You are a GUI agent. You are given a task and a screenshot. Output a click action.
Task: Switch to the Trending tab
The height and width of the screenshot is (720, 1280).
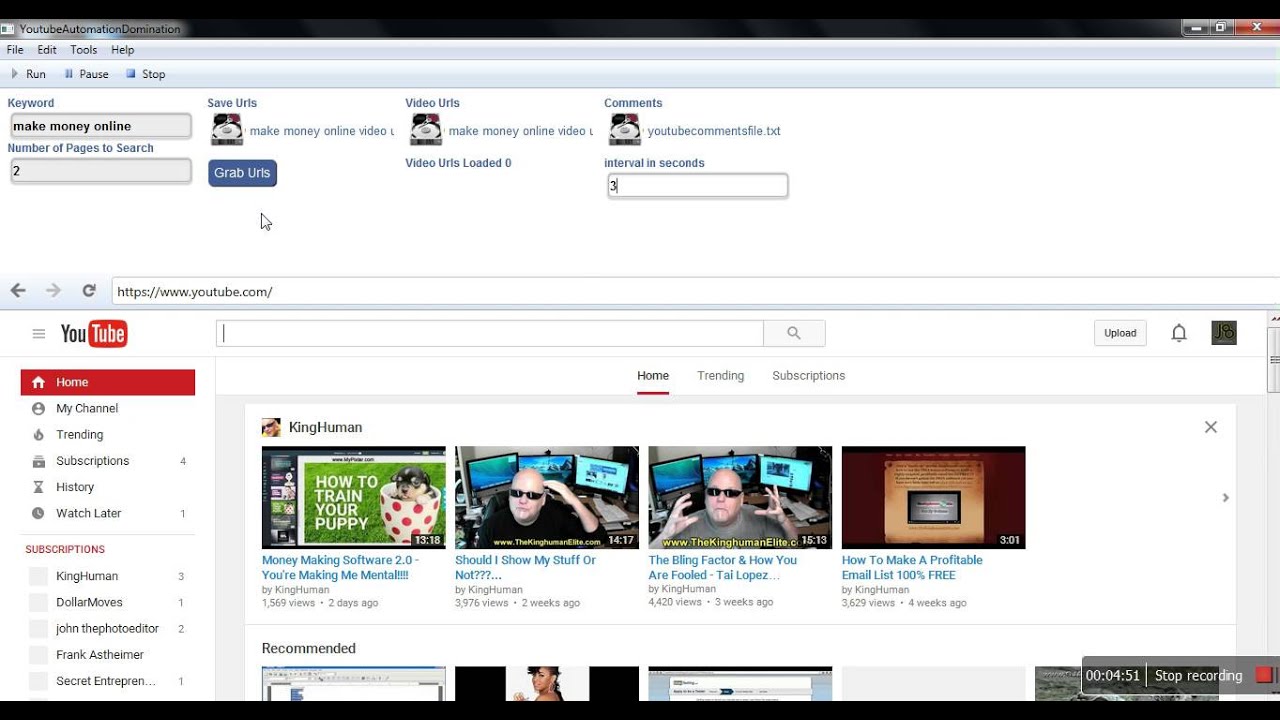point(721,376)
